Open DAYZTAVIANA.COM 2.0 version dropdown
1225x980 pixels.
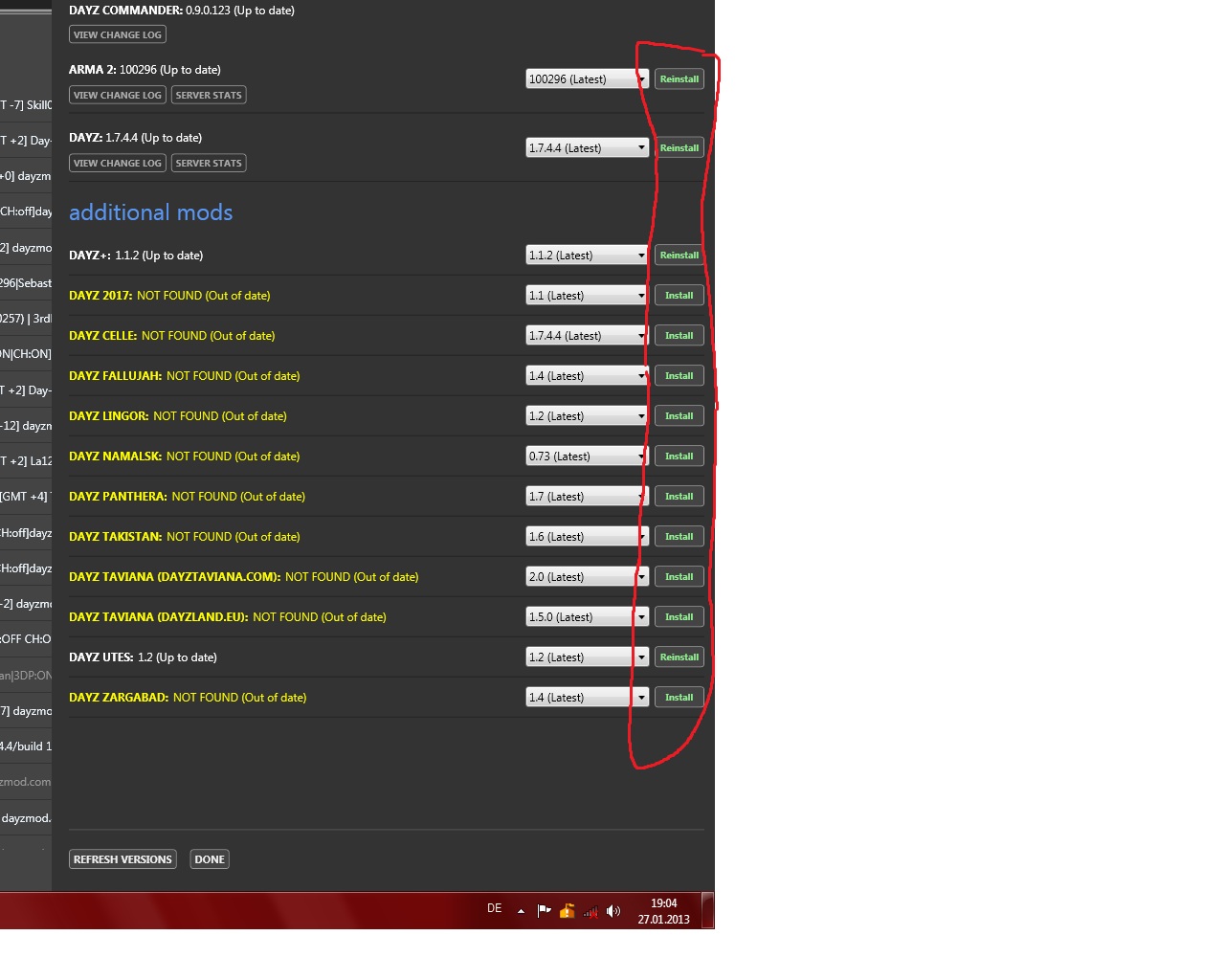click(x=588, y=577)
